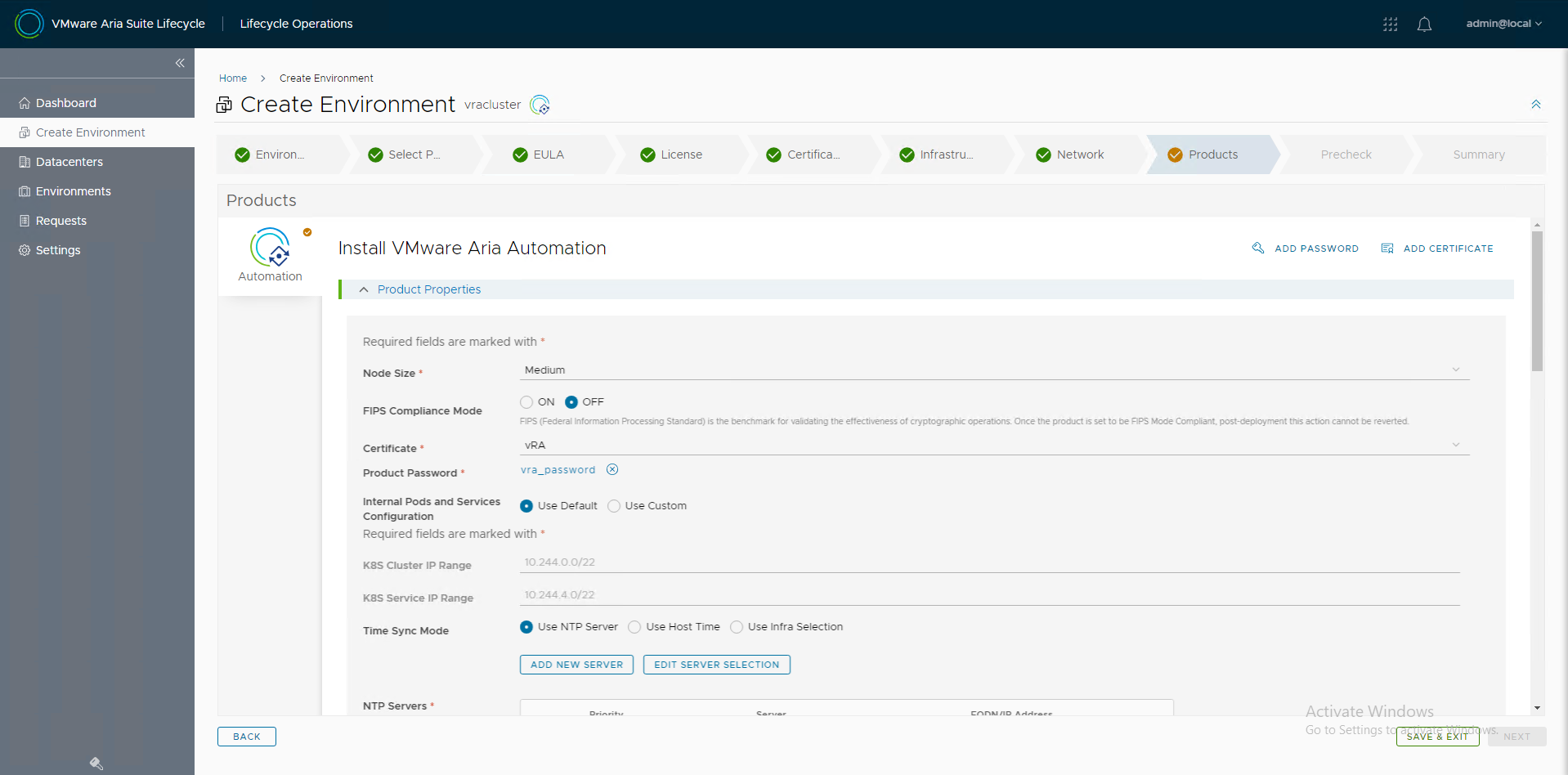Viewport: 1568px width, 775px height.
Task: Go to the EULA wizard step
Action: (548, 155)
